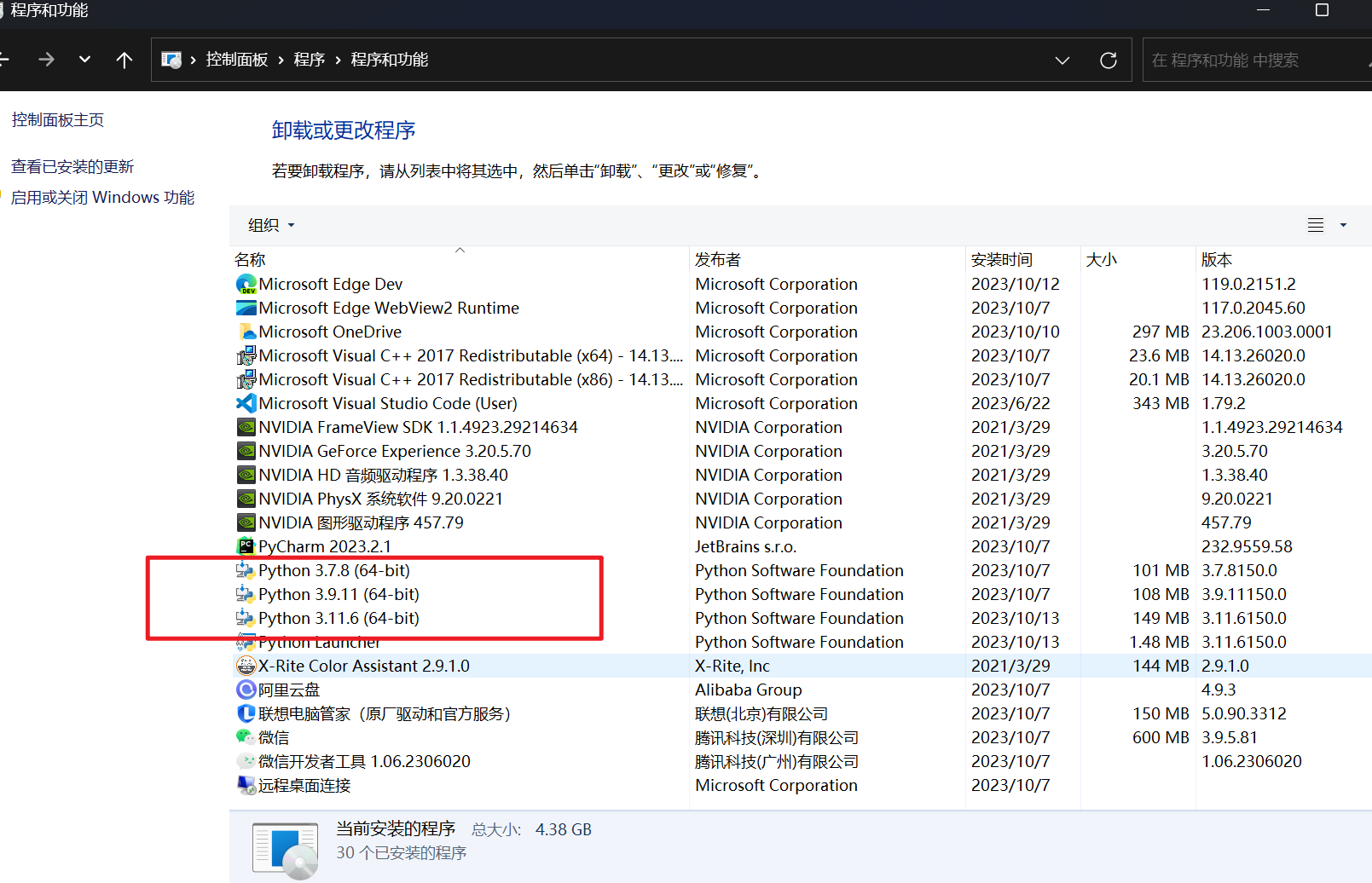Screen dimensions: 1372x883
Task: Click the Visual C++ 2017 (x64) icon
Action: coord(246,355)
